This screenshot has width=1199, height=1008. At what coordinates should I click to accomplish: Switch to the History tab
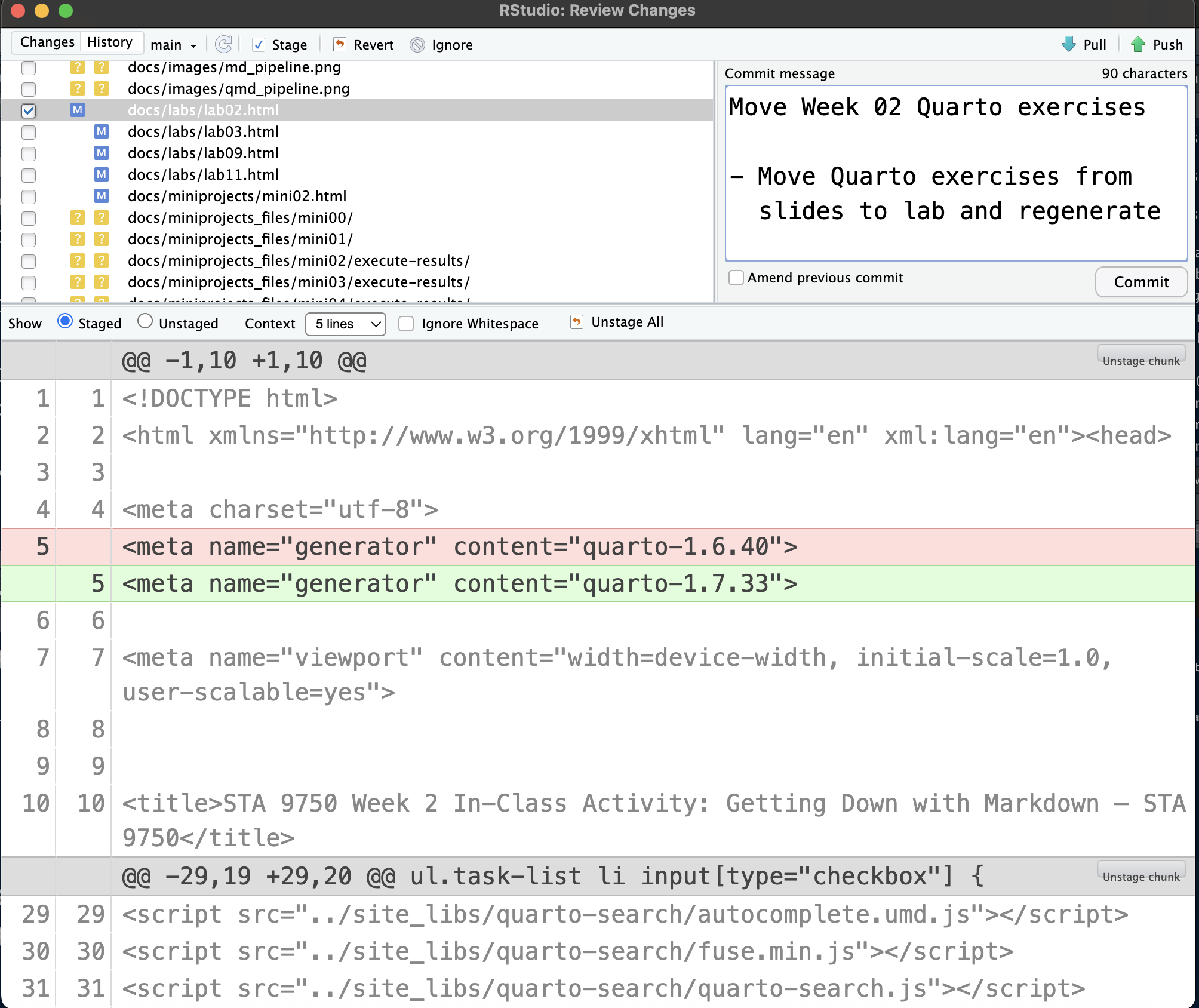click(x=110, y=42)
